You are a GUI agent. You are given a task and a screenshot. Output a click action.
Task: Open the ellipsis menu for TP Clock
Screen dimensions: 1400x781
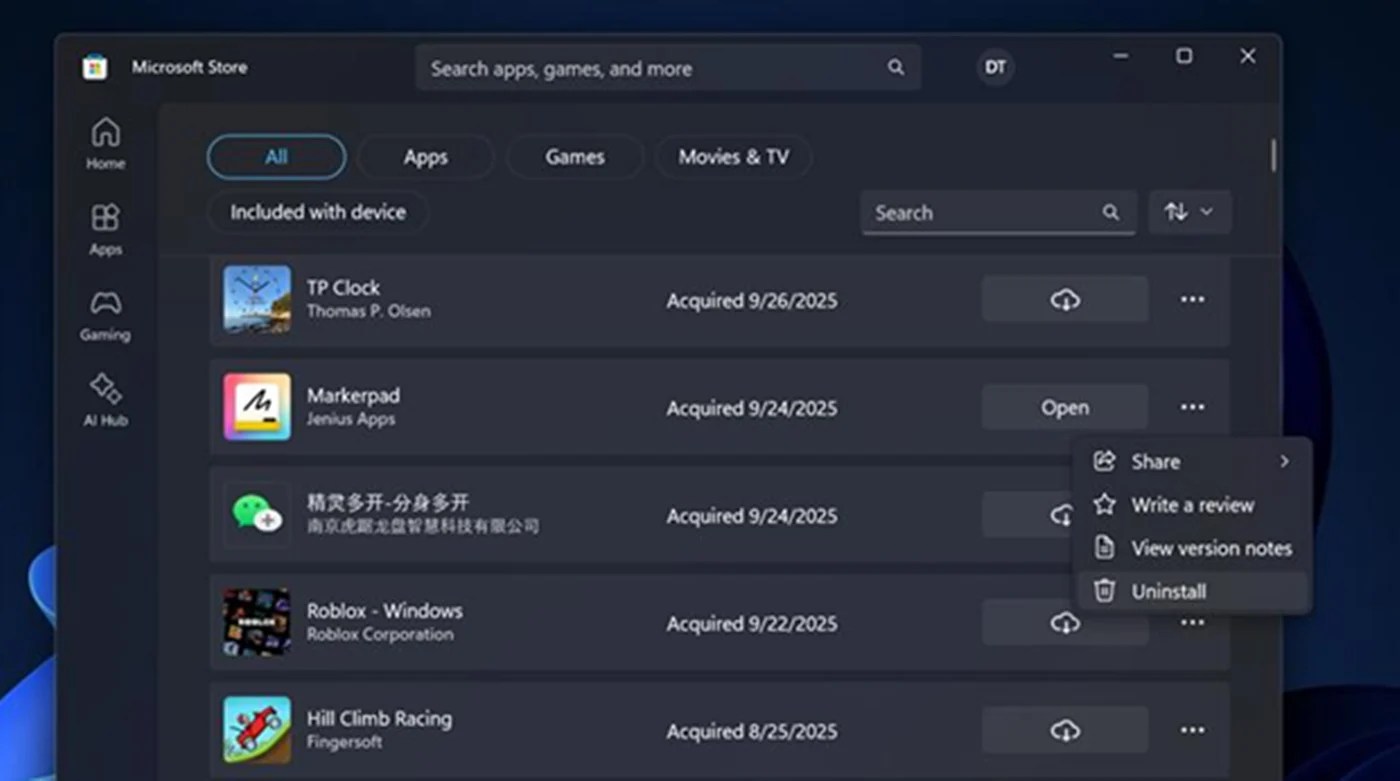click(x=1192, y=299)
